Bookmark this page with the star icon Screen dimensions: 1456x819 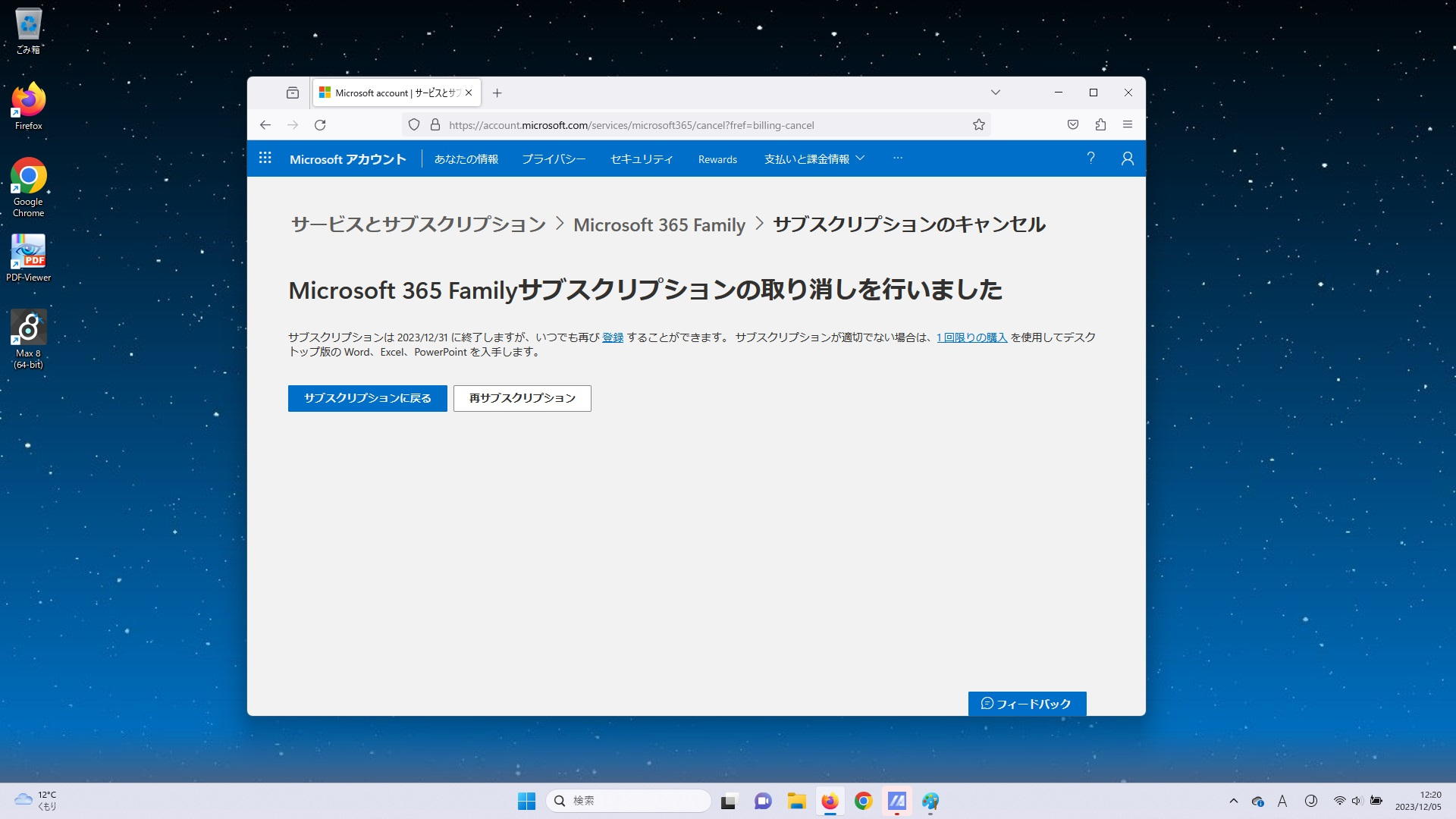[978, 125]
